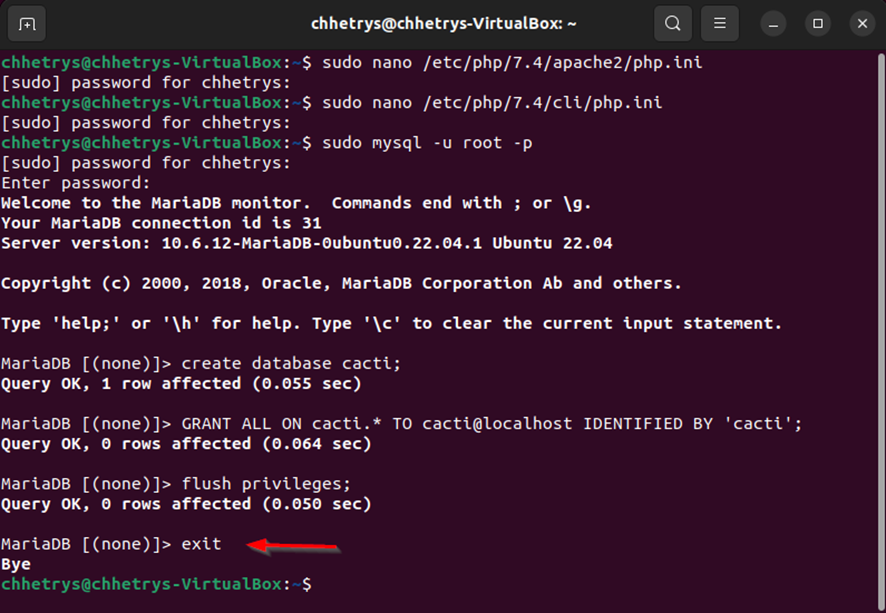
Task: Open a new terminal tab
Action: coord(27,24)
